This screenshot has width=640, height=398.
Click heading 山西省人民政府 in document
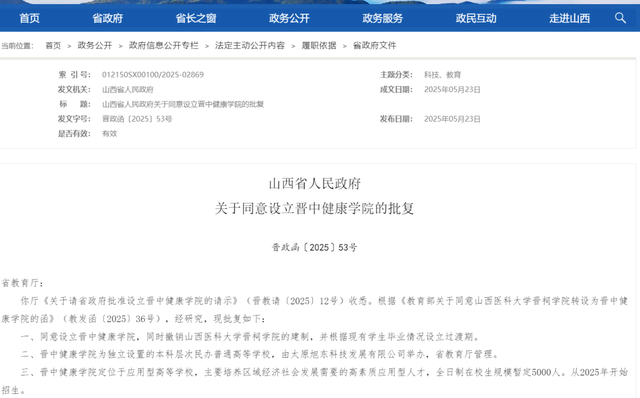315,184
